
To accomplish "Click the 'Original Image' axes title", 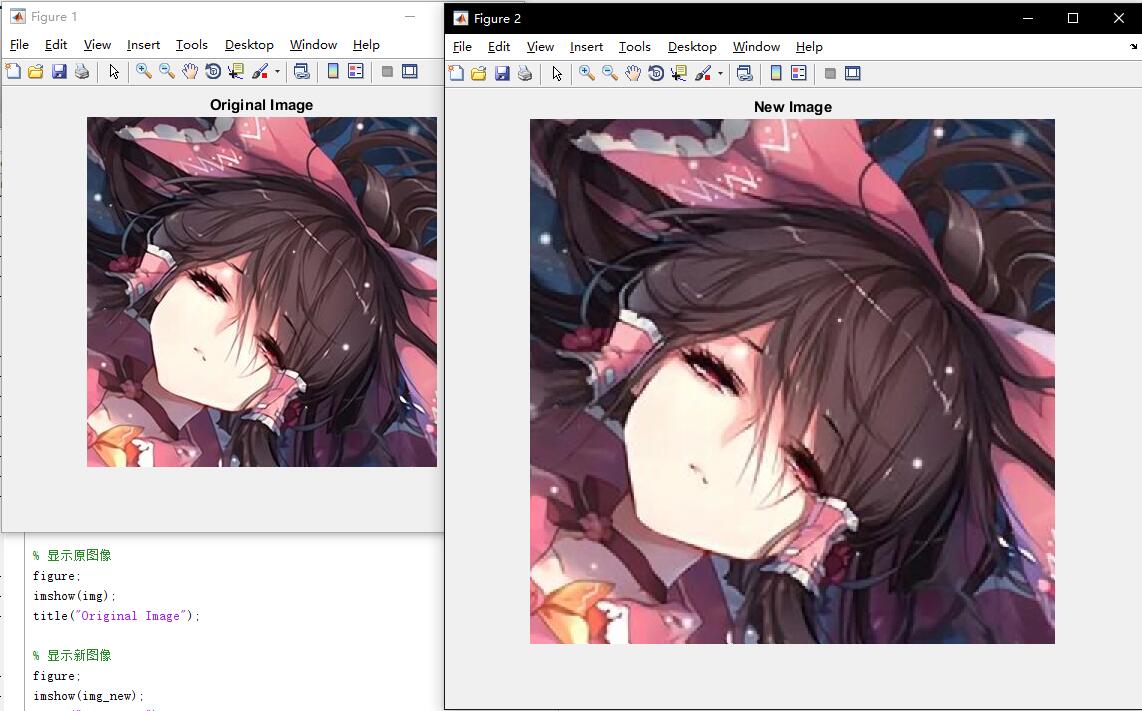I will 261,105.
